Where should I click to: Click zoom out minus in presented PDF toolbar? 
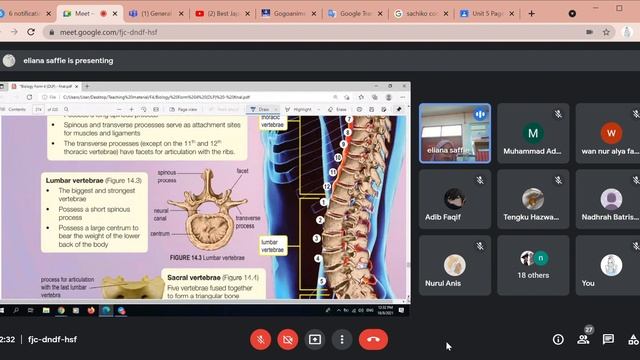119,109
